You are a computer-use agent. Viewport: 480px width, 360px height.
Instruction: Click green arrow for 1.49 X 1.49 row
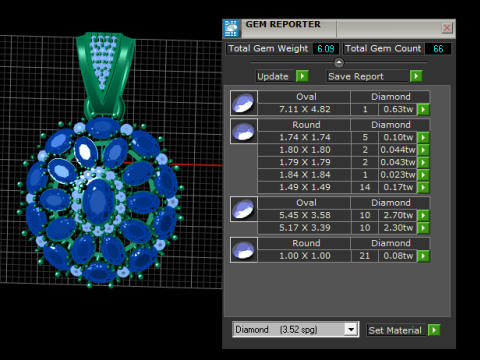point(423,187)
